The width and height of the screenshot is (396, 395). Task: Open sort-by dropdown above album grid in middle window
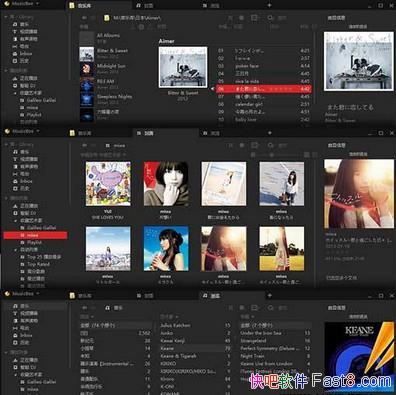point(103,155)
